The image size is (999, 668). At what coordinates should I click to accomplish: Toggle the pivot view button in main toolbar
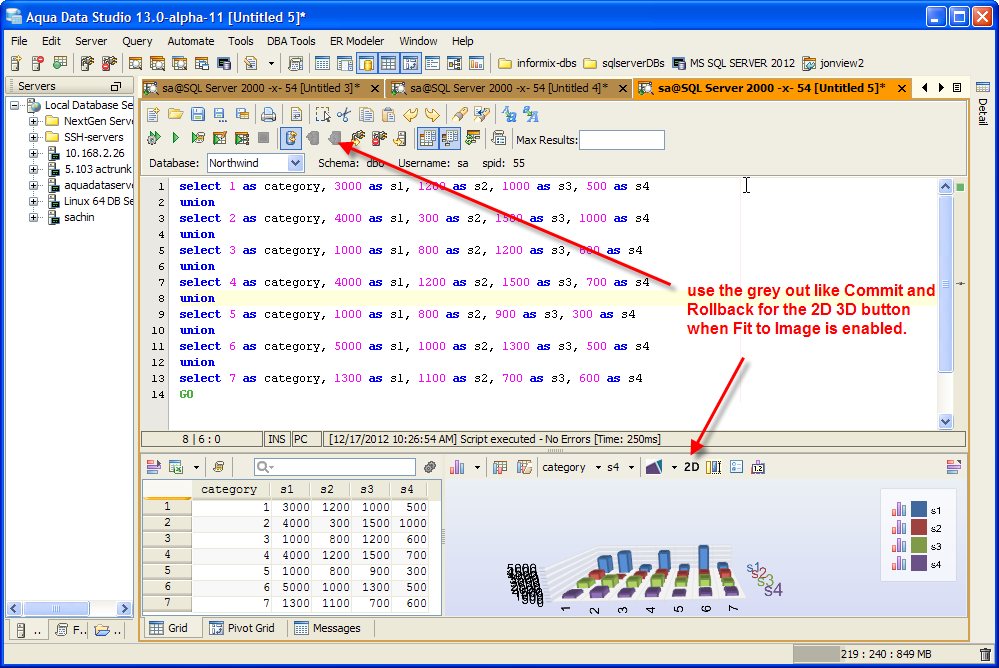pyautogui.click(x=410, y=63)
